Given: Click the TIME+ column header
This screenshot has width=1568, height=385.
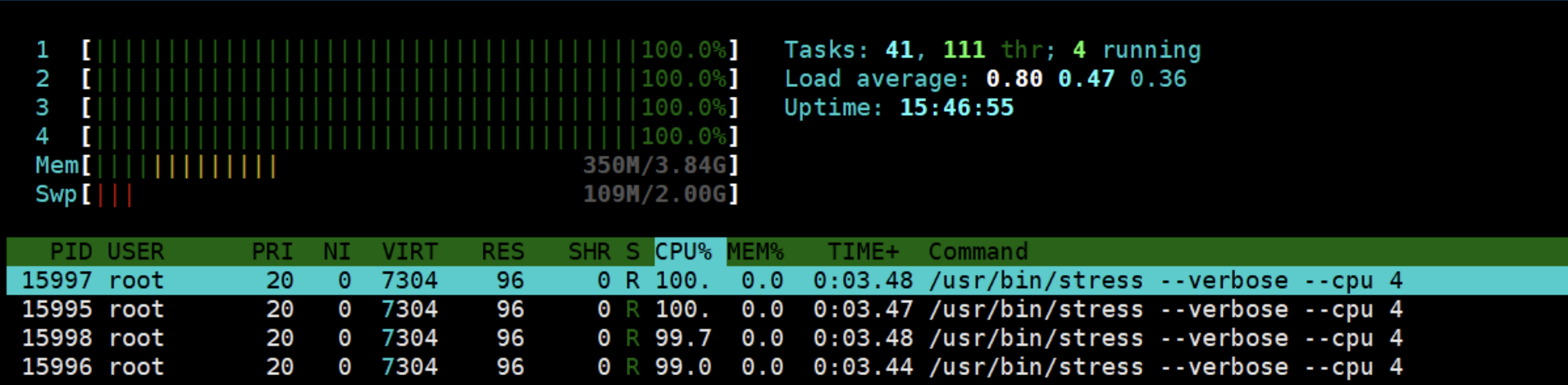Looking at the screenshot, I should pyautogui.click(x=863, y=251).
